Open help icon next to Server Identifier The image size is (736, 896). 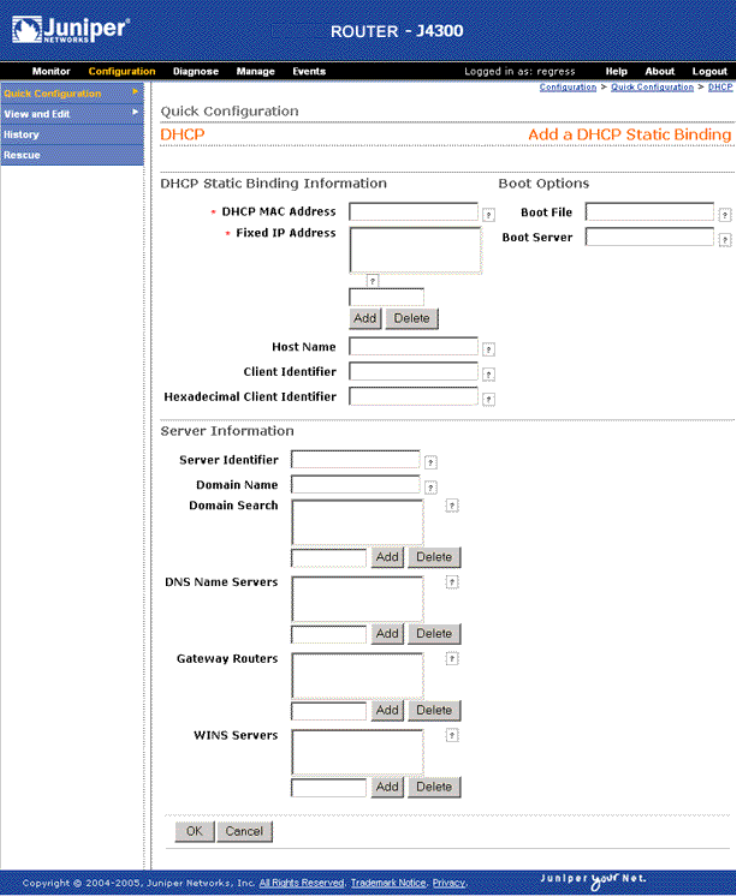click(x=431, y=462)
